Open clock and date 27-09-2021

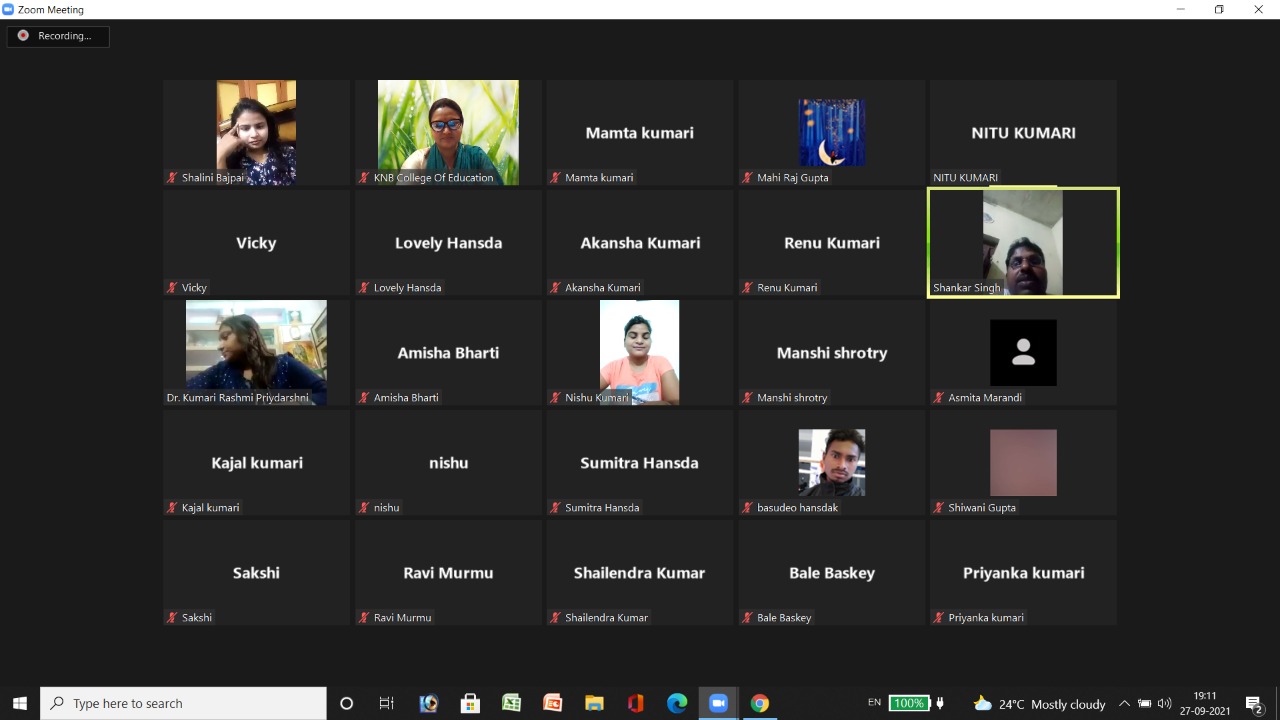[1205, 703]
